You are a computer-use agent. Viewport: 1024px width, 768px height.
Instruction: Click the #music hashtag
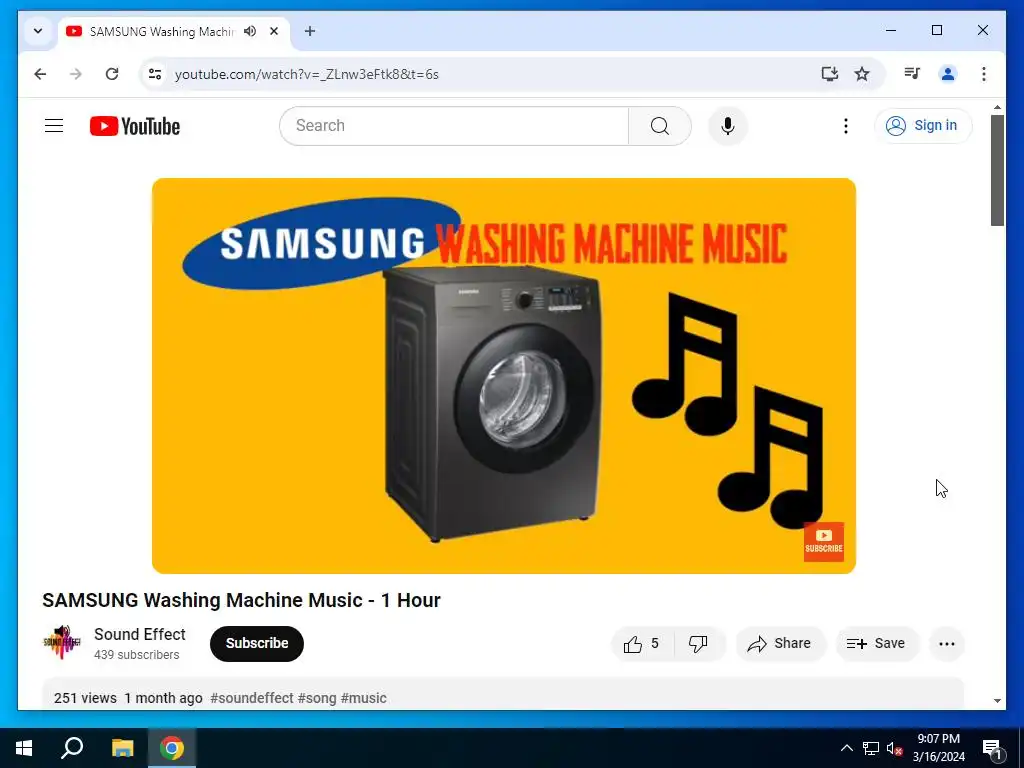point(364,698)
